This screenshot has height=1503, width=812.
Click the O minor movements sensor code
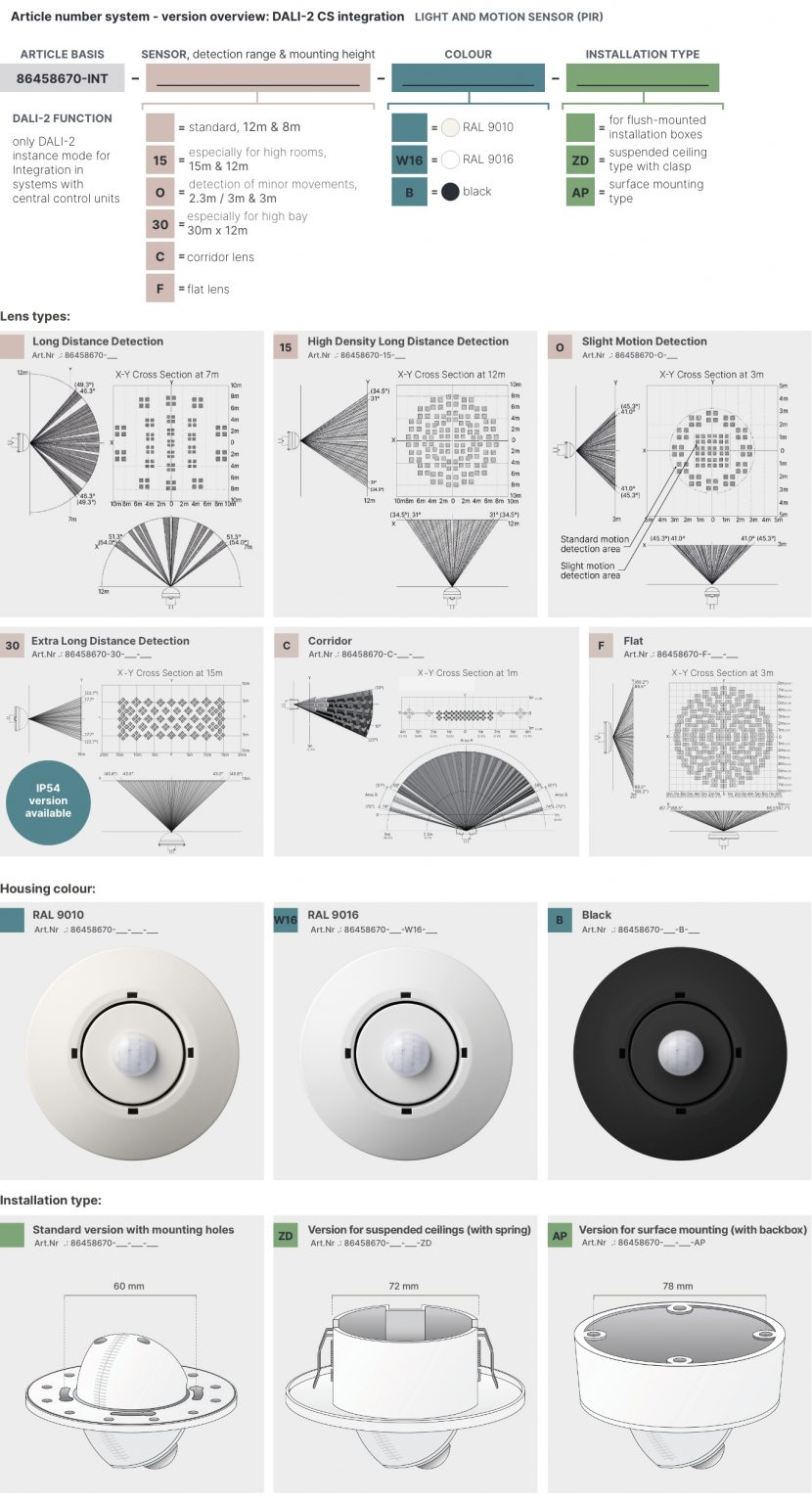[160, 192]
